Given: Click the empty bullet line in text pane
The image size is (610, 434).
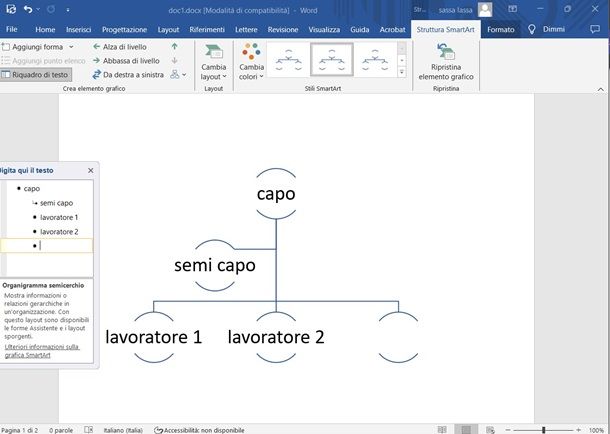Looking at the screenshot, I should pyautogui.click(x=47, y=246).
